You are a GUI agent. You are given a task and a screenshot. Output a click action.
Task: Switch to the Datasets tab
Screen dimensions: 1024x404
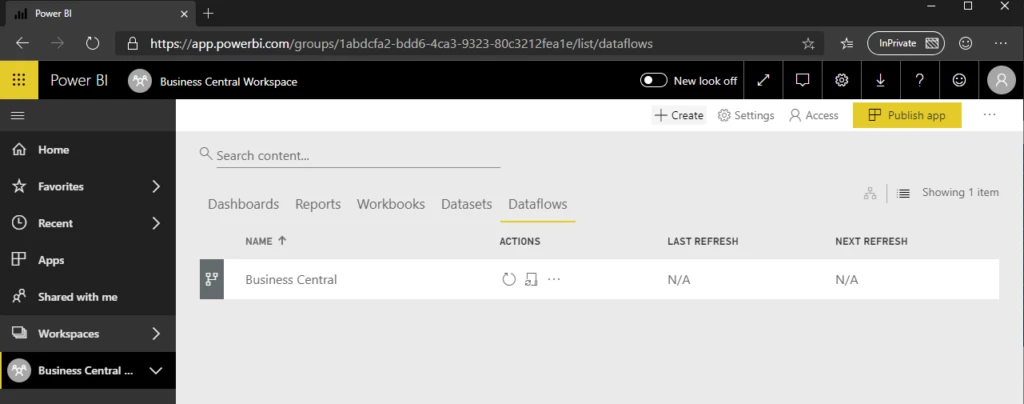click(466, 204)
